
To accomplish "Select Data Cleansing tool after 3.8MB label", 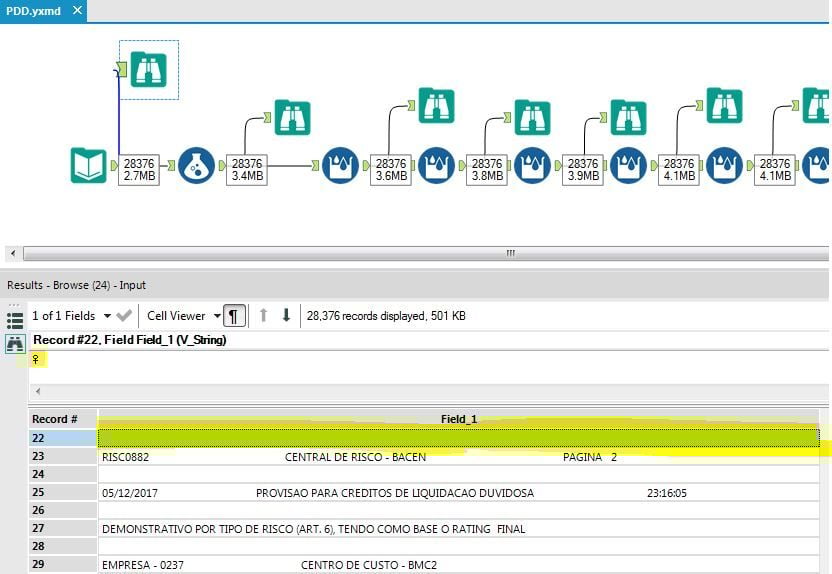I will (x=532, y=166).
